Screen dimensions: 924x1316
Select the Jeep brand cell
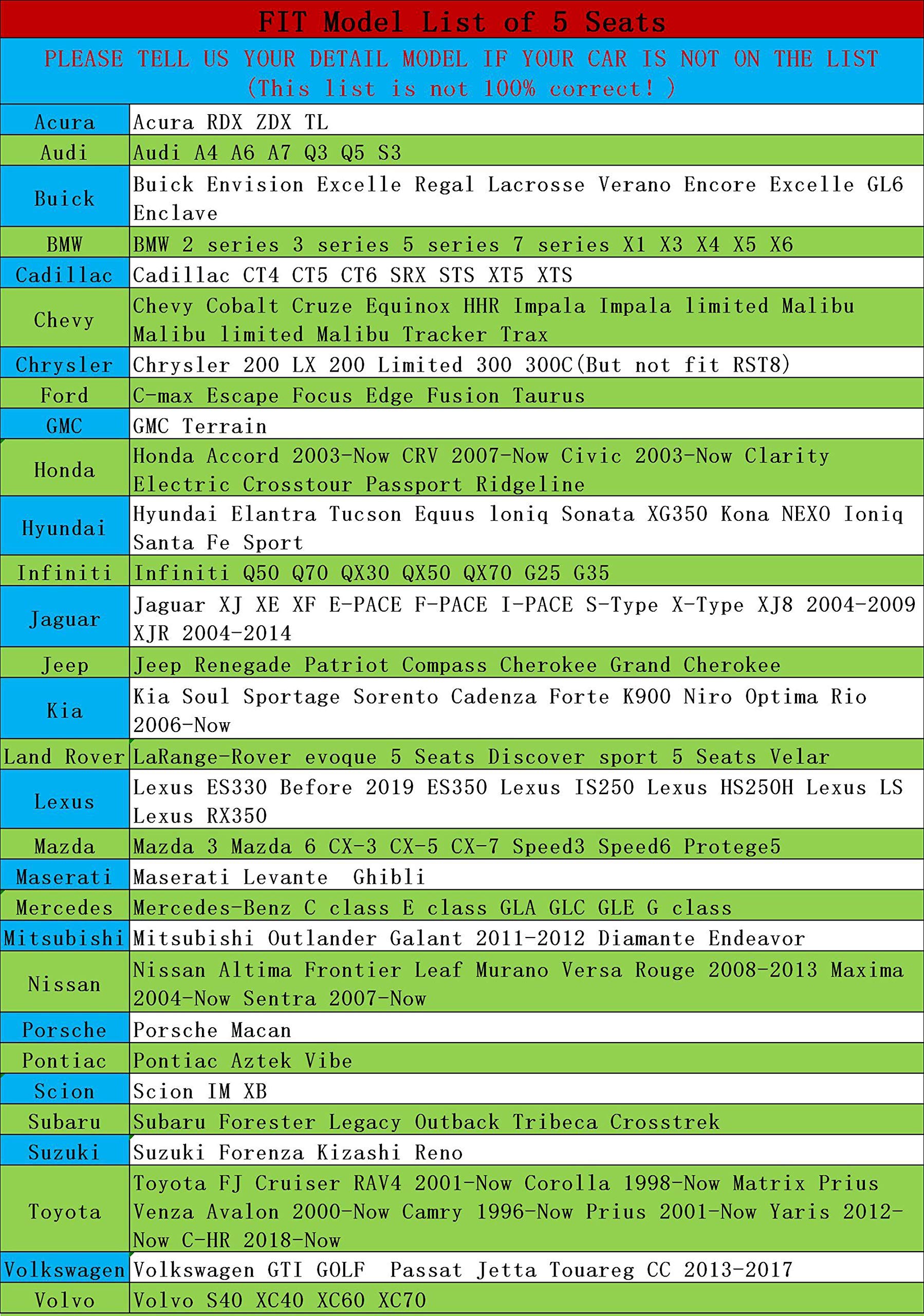65,663
